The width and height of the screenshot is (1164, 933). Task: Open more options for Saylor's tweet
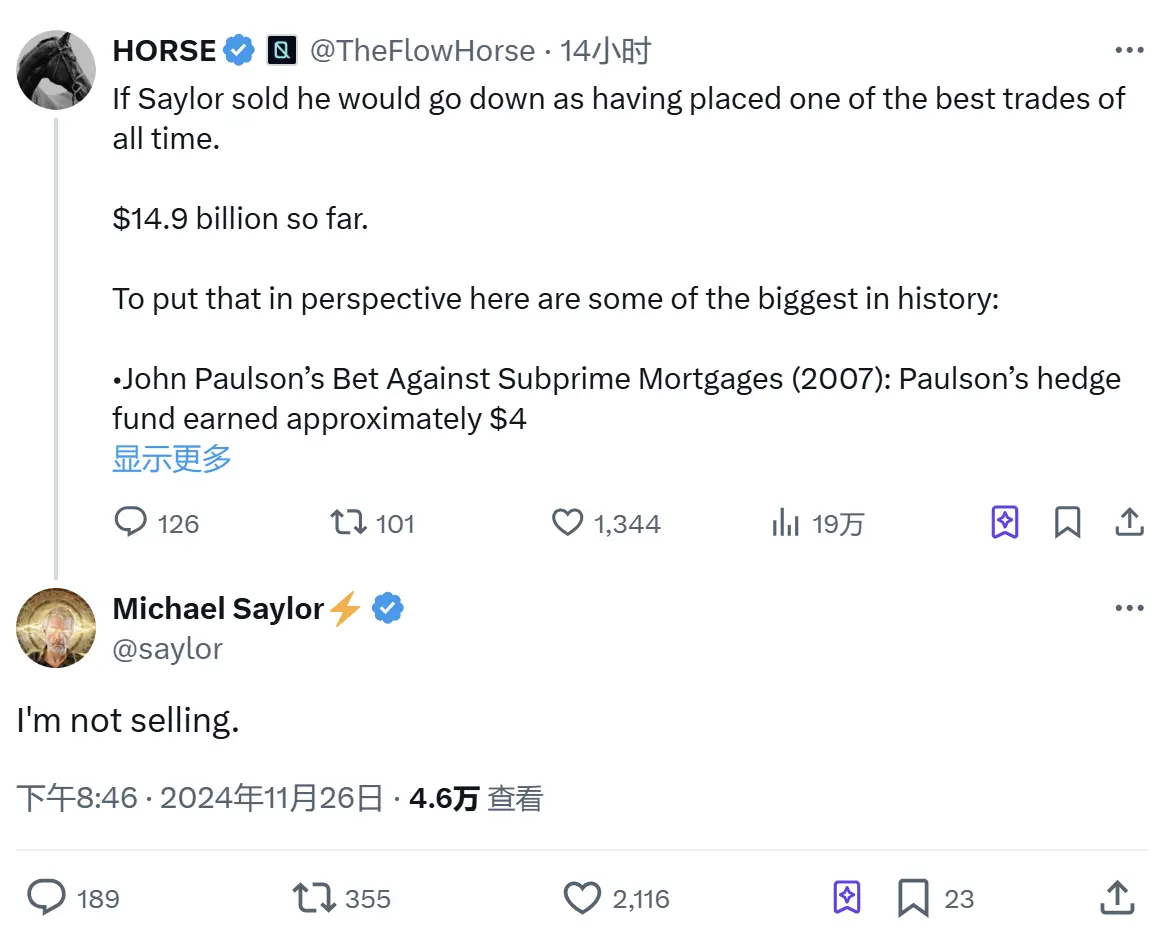tap(1129, 606)
